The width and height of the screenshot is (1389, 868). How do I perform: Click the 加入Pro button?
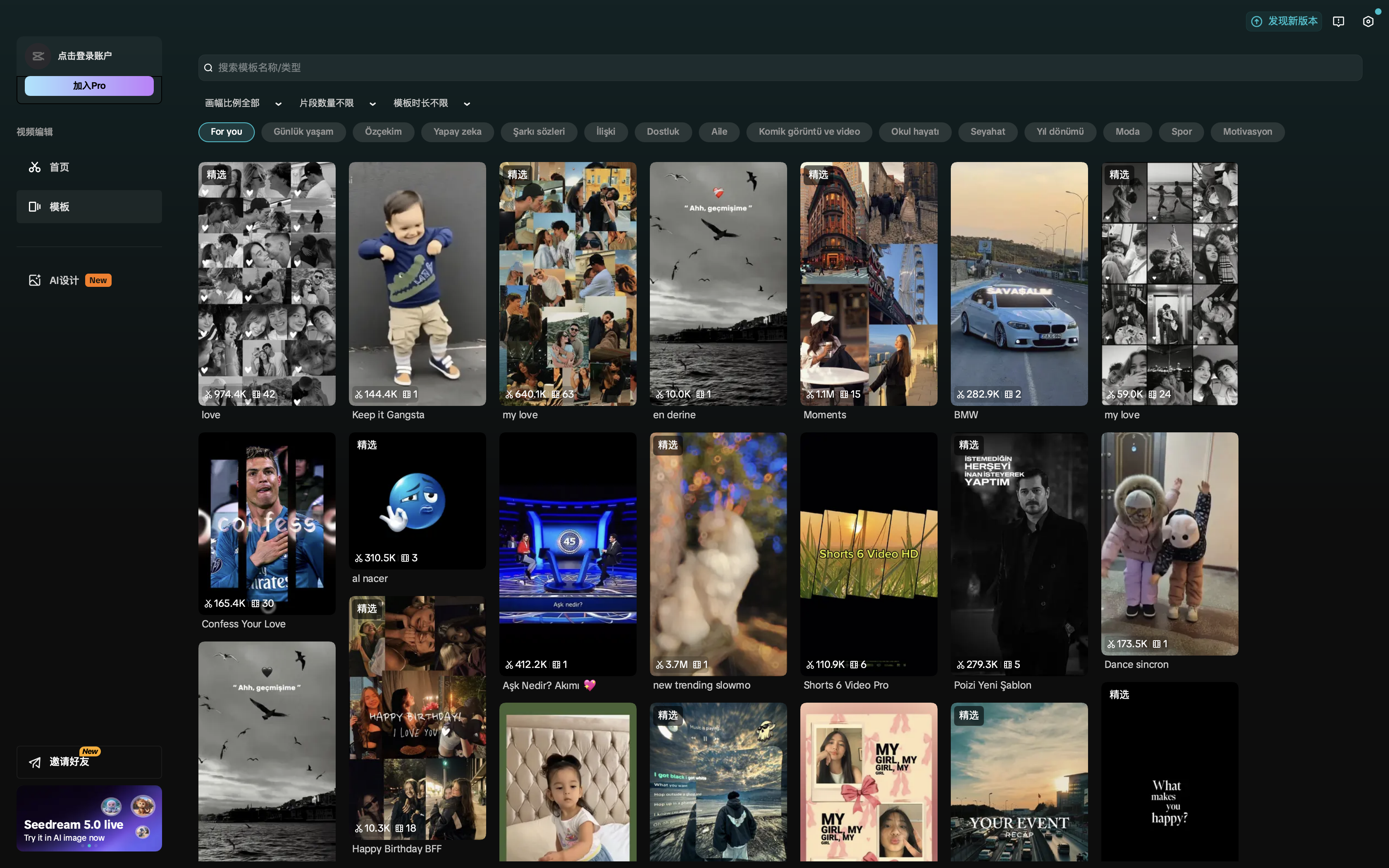tap(89, 86)
